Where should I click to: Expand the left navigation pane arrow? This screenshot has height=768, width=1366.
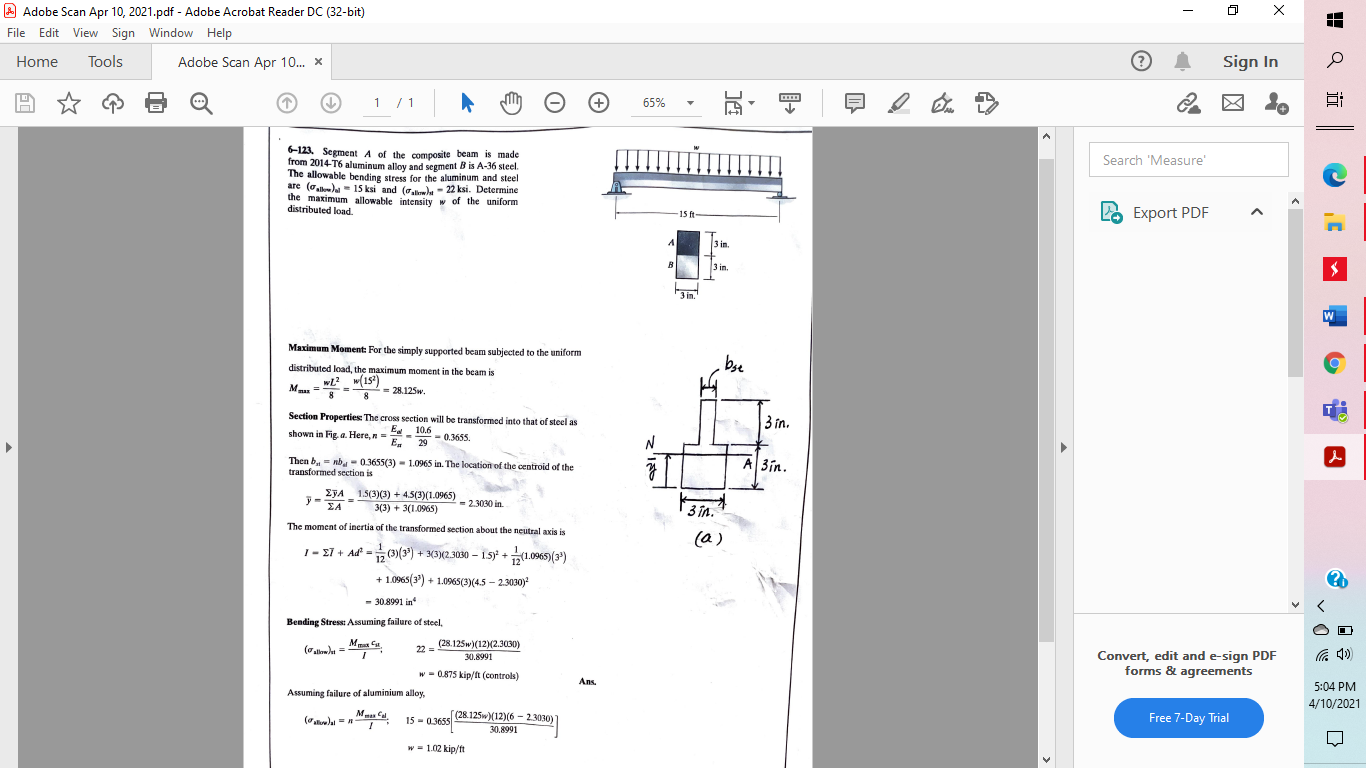tap(10, 448)
